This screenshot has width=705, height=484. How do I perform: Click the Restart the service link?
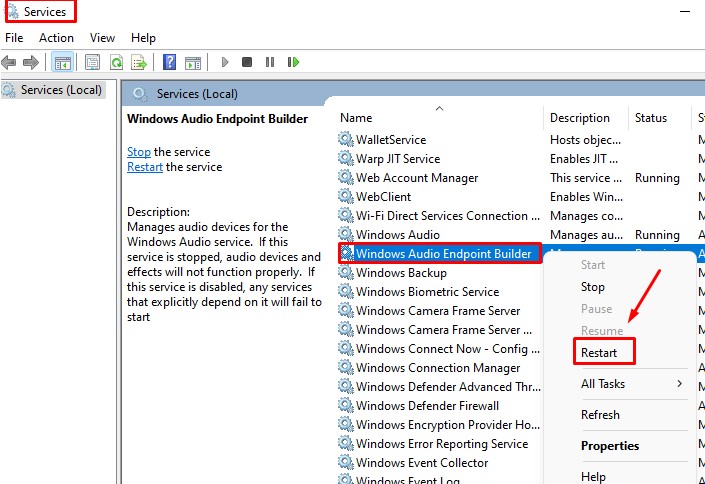point(145,167)
